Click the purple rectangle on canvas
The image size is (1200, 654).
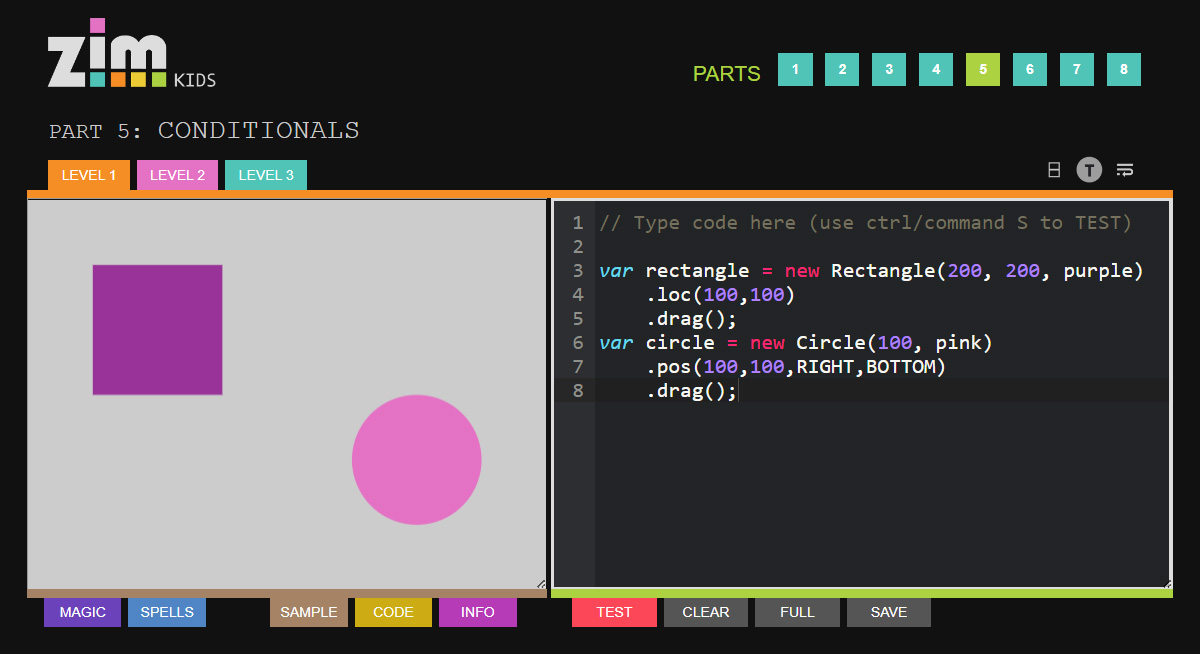tap(157, 330)
